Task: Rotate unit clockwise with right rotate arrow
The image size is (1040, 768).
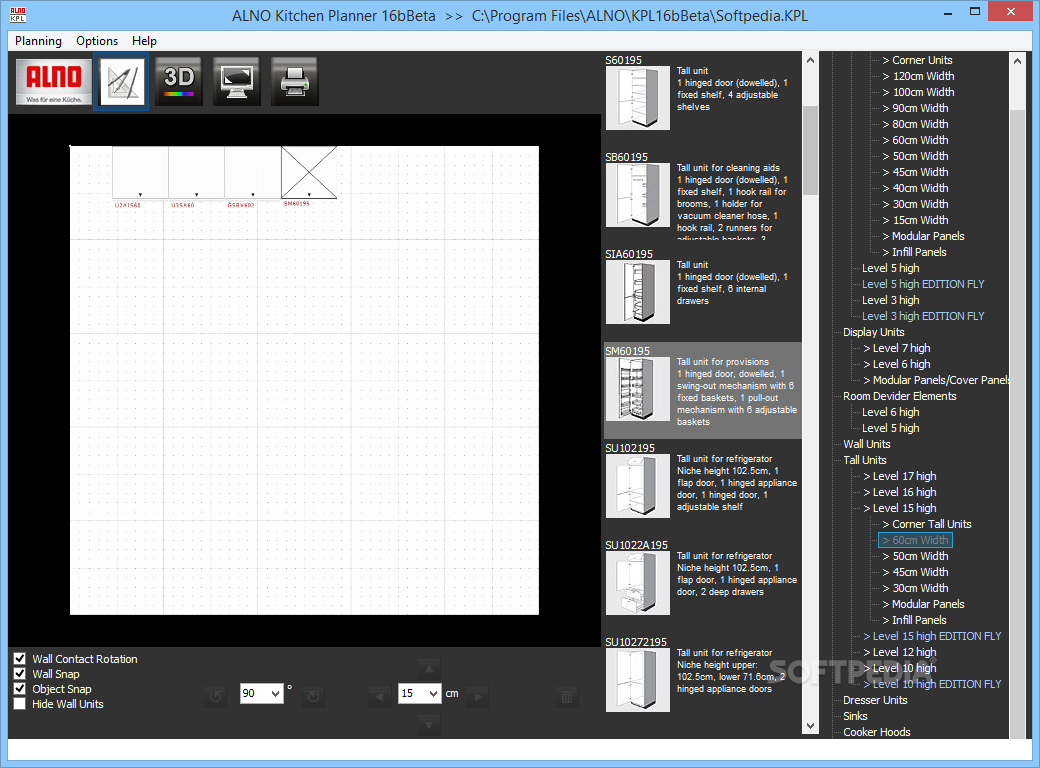Action: click(x=313, y=696)
